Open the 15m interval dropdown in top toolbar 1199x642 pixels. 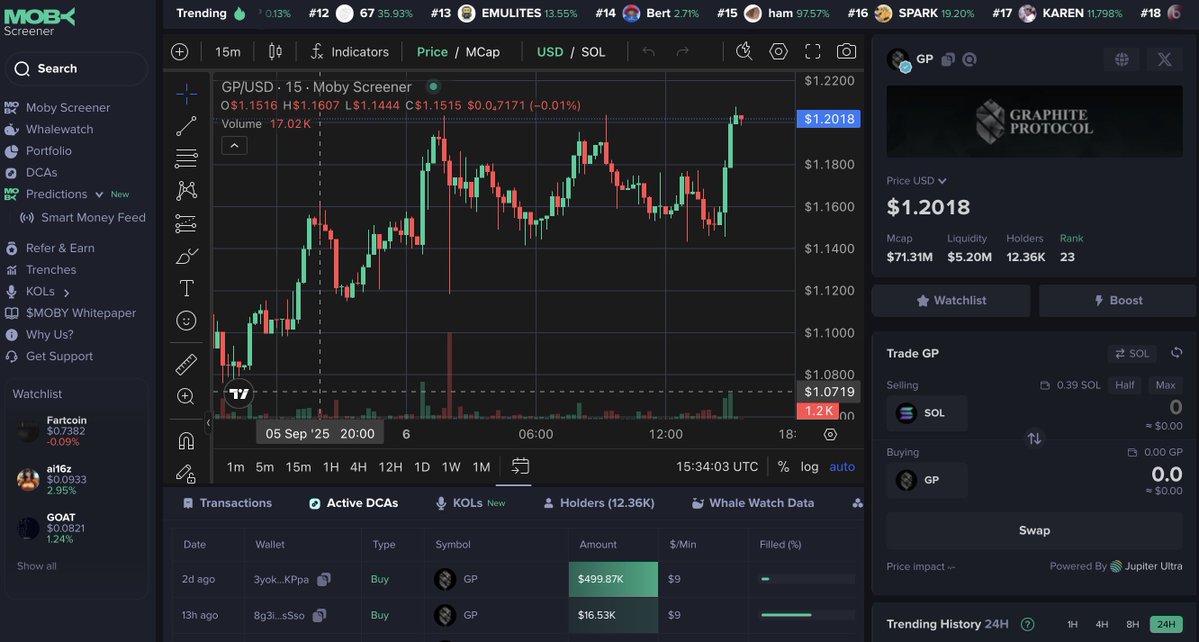click(228, 52)
